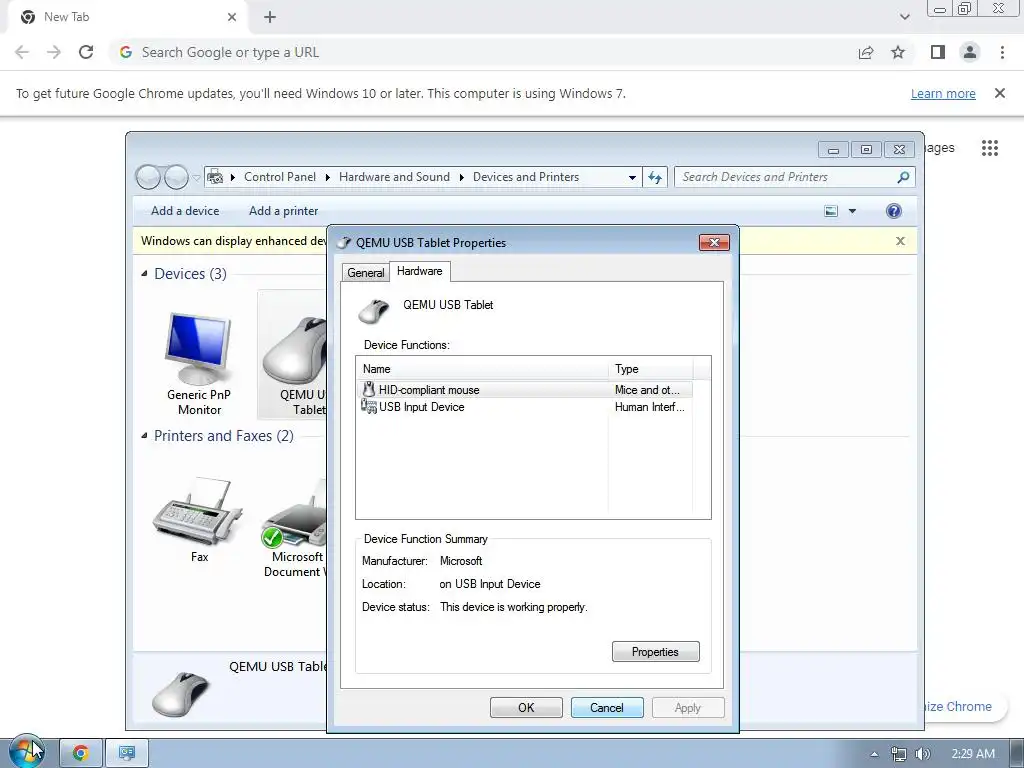1024x768 pixels.
Task: Click the Show desktop strip on the taskbar
Action: point(1017,753)
